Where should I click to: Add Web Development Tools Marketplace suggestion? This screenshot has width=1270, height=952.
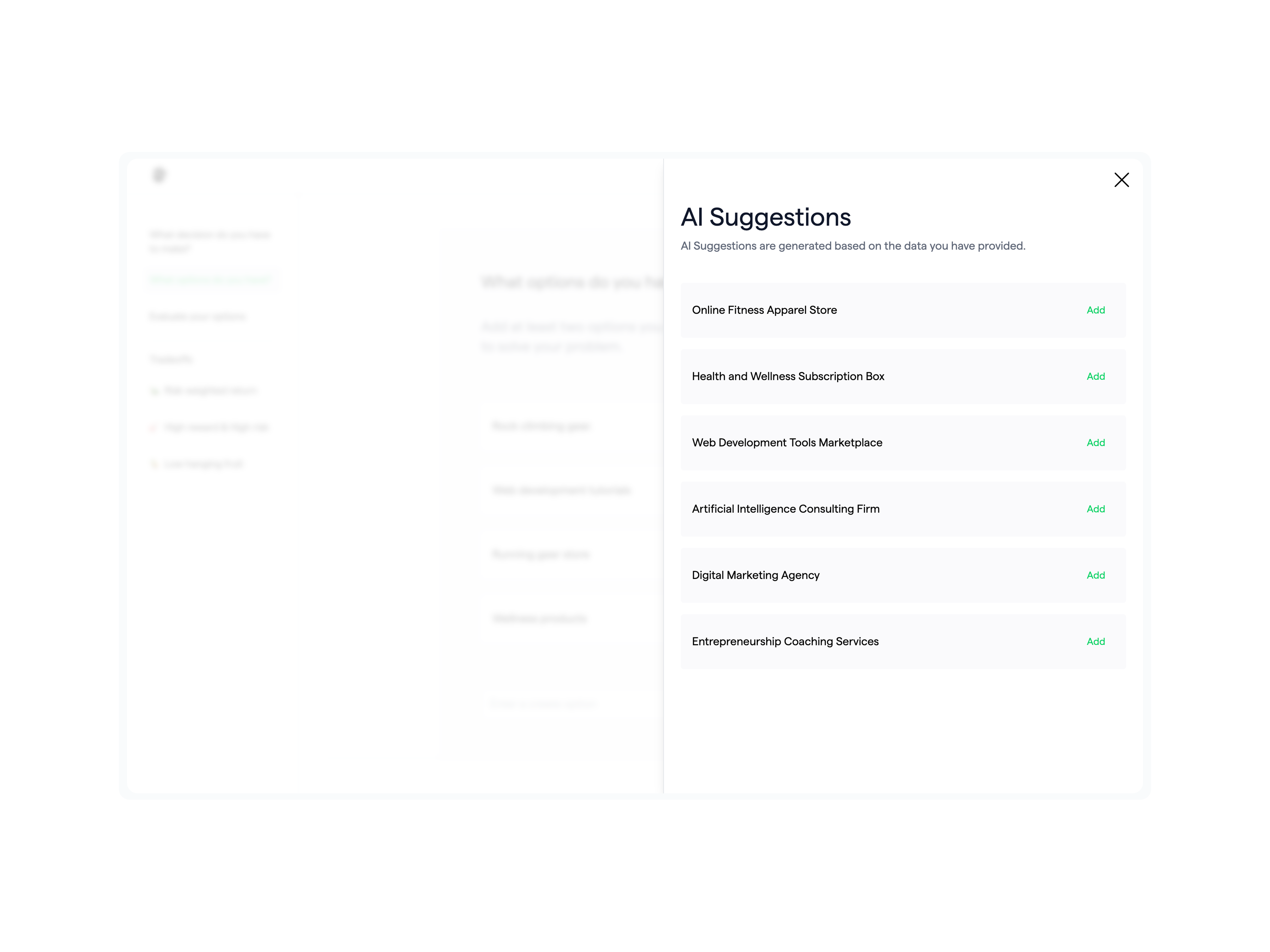[x=1095, y=443]
